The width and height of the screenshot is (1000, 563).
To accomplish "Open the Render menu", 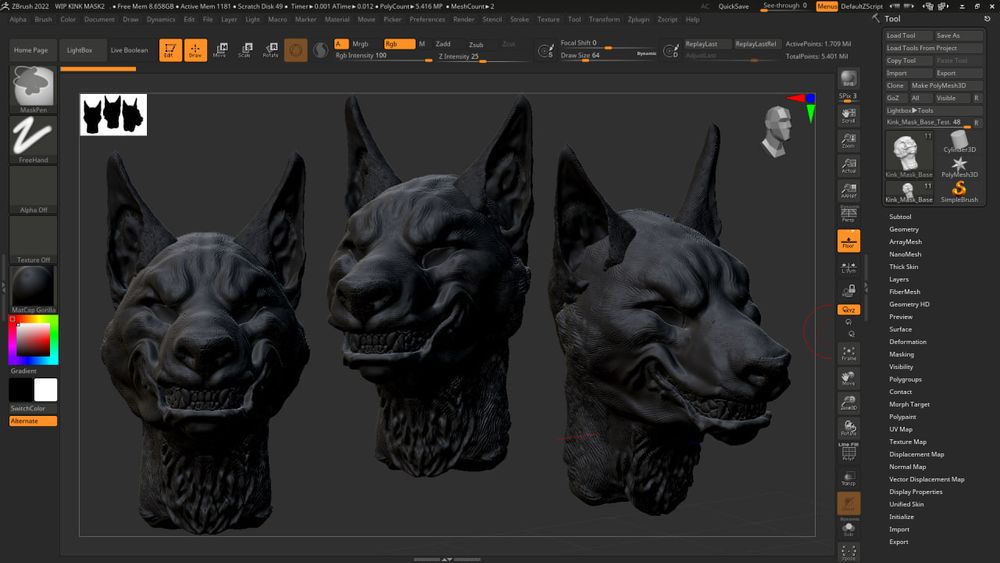I will point(464,19).
